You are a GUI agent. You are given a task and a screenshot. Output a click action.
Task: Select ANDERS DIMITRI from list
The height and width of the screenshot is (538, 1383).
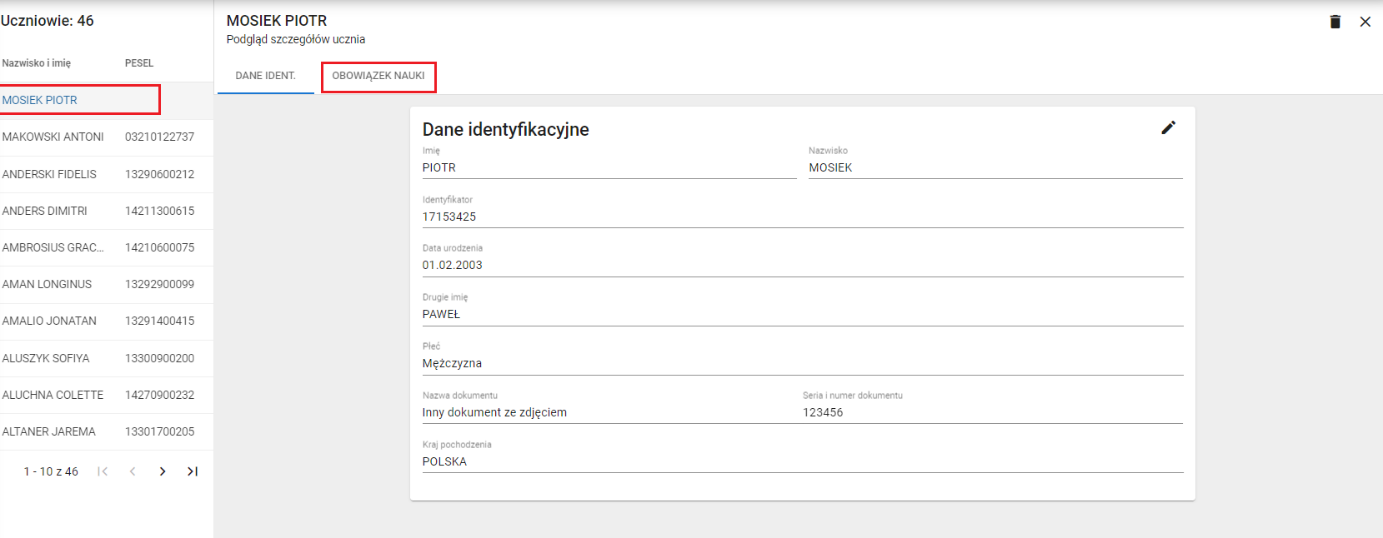(45, 211)
